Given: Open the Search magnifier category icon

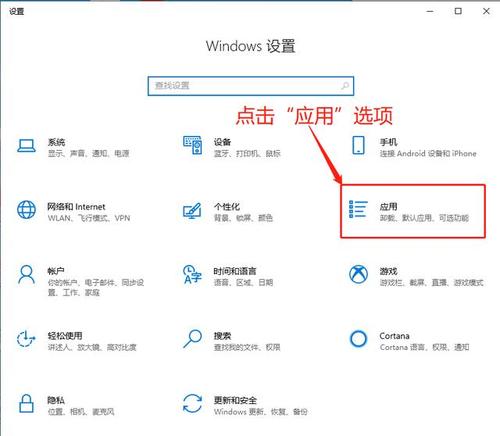Looking at the screenshot, I should click(x=193, y=339).
